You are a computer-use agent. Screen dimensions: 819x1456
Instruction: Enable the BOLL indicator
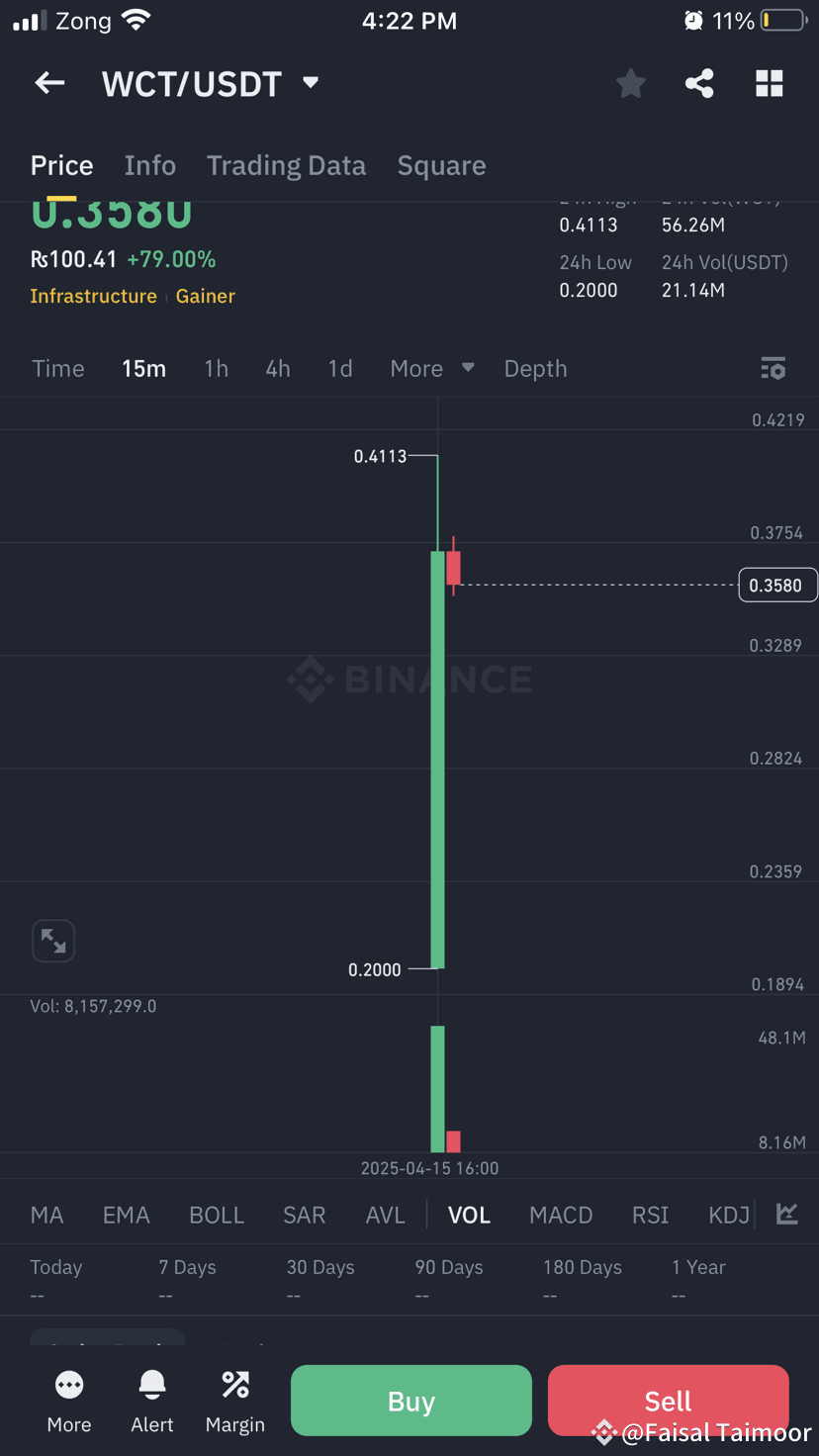point(217,1215)
